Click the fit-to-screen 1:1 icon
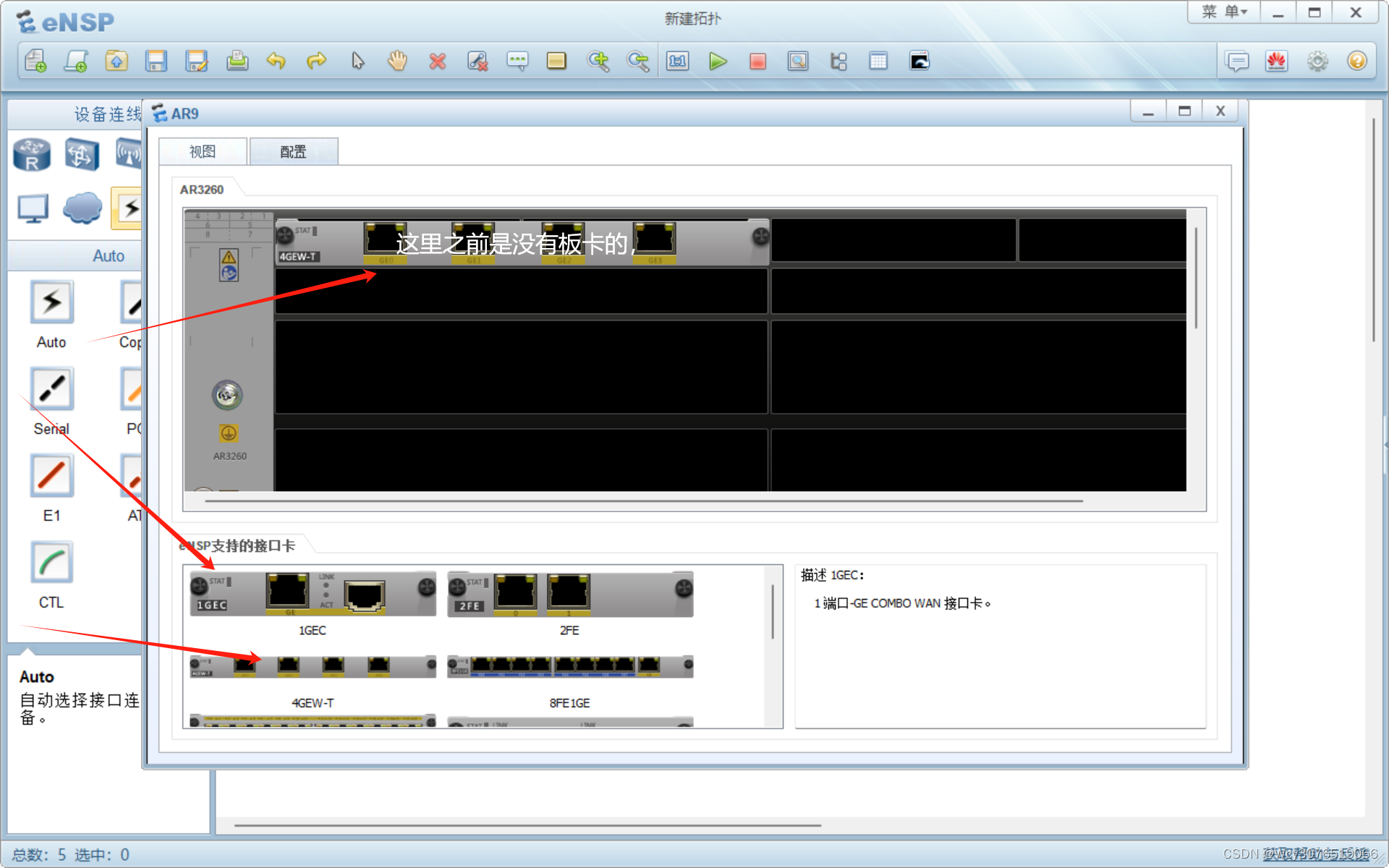Image resolution: width=1389 pixels, height=868 pixels. tap(678, 61)
